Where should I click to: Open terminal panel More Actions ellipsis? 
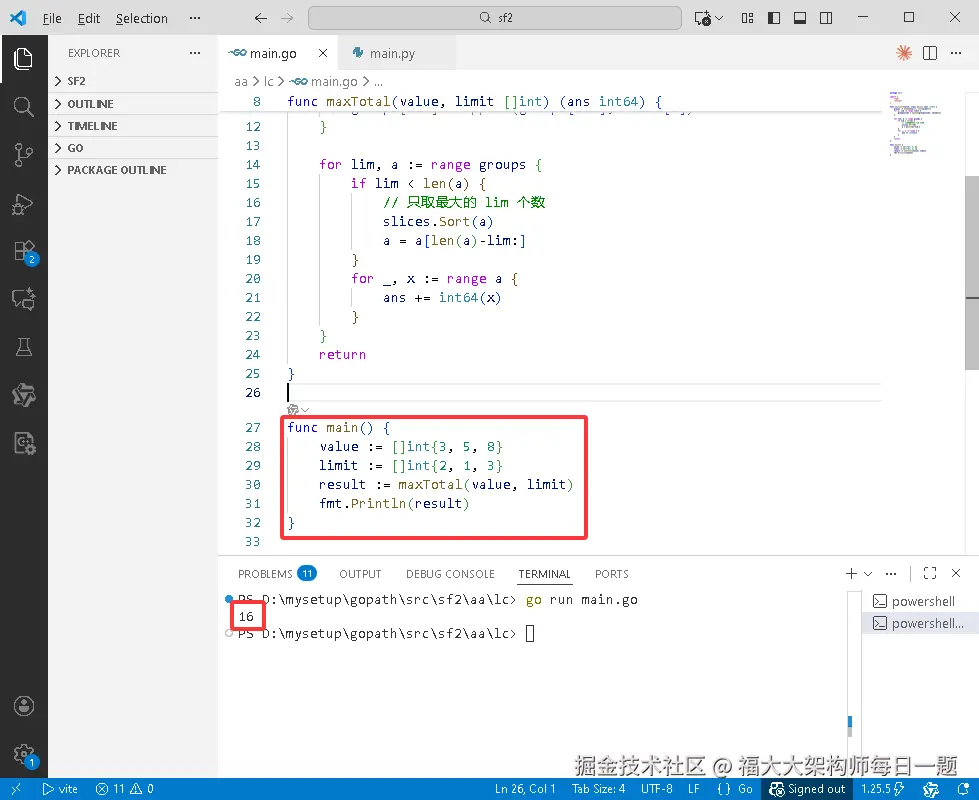coord(891,573)
